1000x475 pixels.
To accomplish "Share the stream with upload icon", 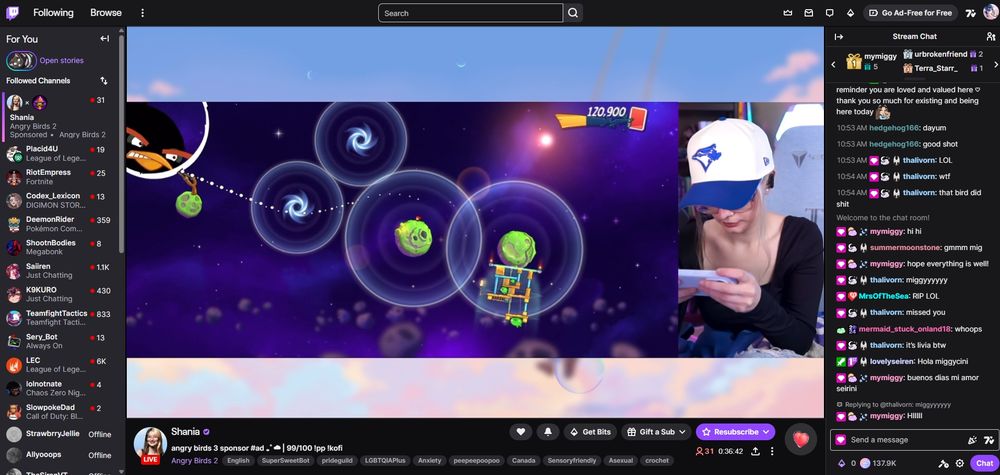I will [755, 451].
